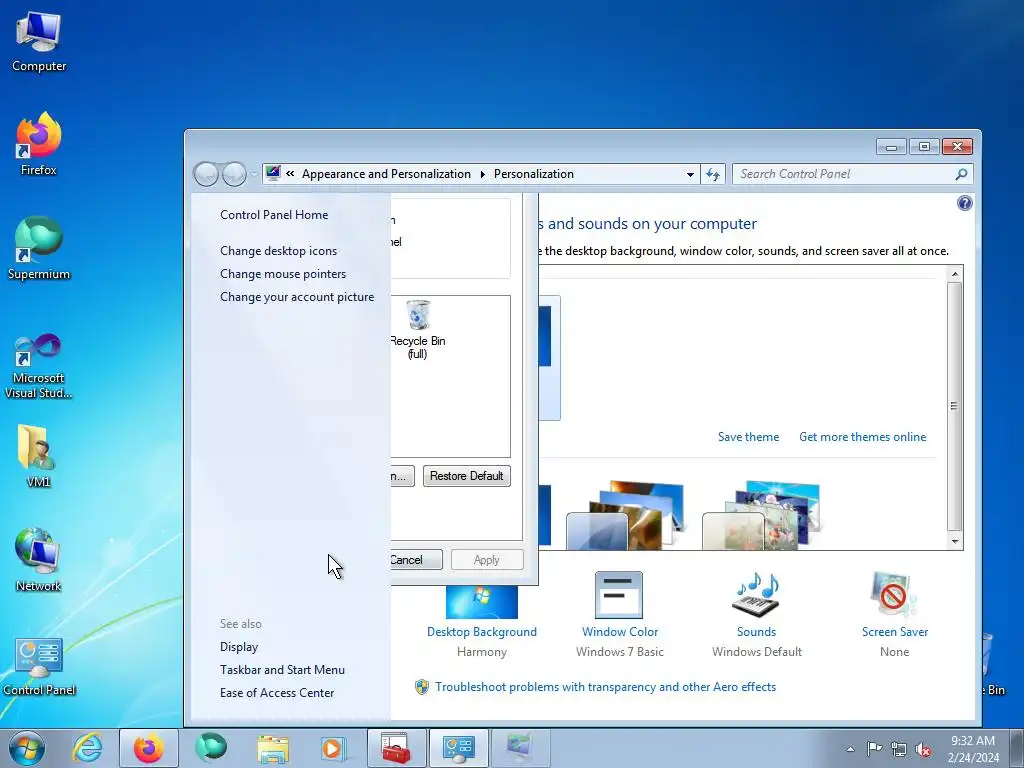Click the theme list scroll down arrow
1024x768 pixels.
[955, 541]
